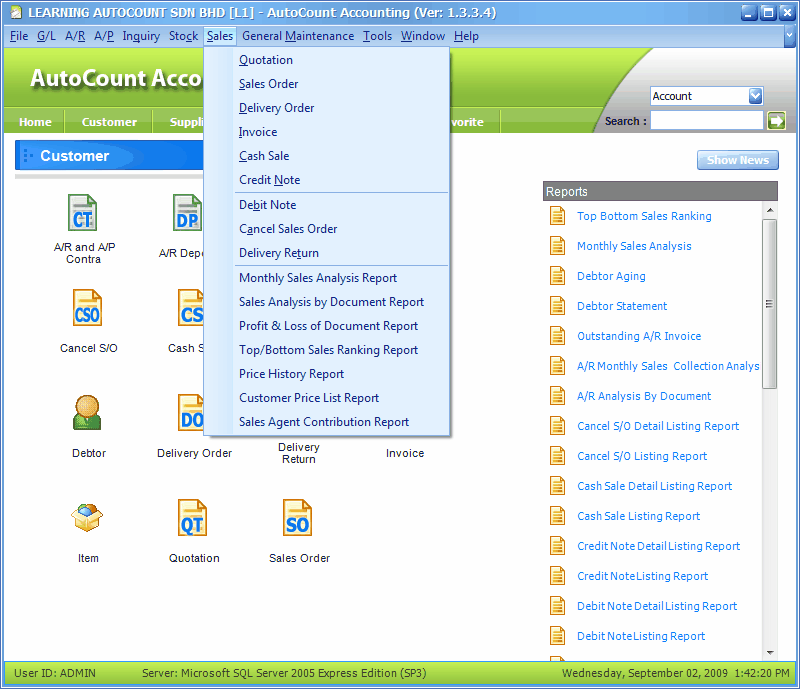Viewport: 800px width, 689px height.
Task: Click document icon beside Cash Sale Detail Listing
Action: [x=557, y=486]
